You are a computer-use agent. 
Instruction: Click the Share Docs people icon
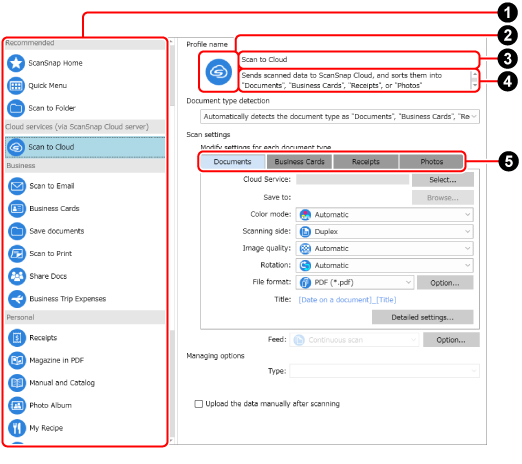17,276
